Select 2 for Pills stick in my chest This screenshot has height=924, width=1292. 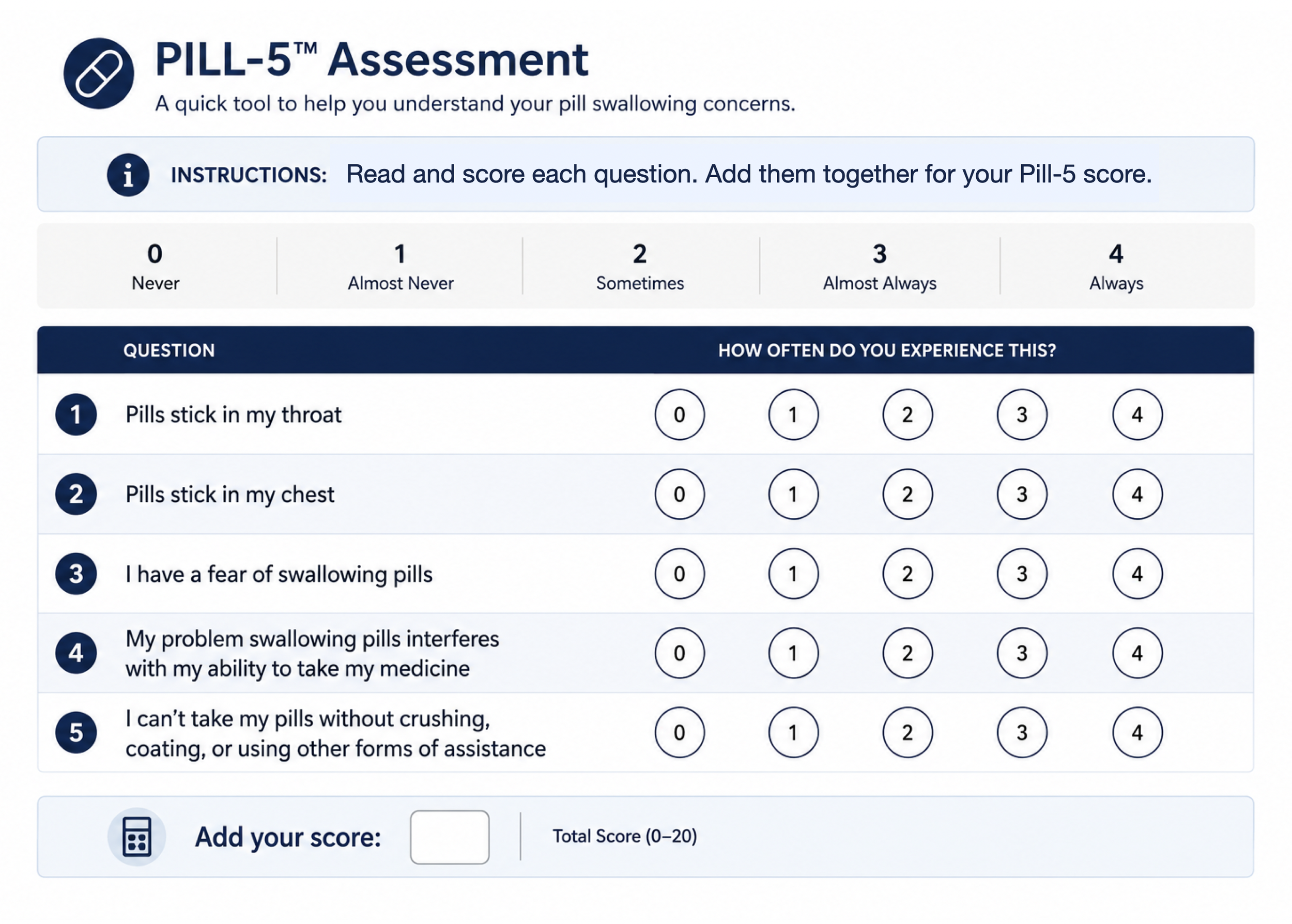point(908,495)
